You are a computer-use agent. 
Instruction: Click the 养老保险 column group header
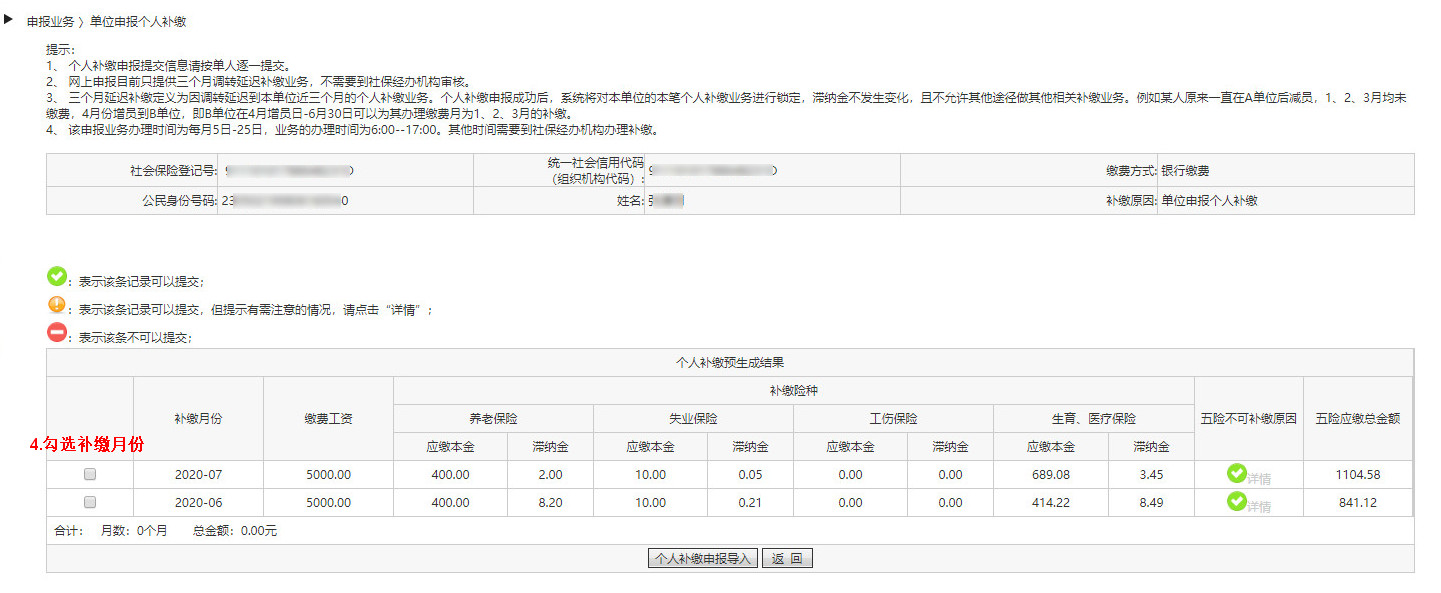pyautogui.click(x=493, y=418)
